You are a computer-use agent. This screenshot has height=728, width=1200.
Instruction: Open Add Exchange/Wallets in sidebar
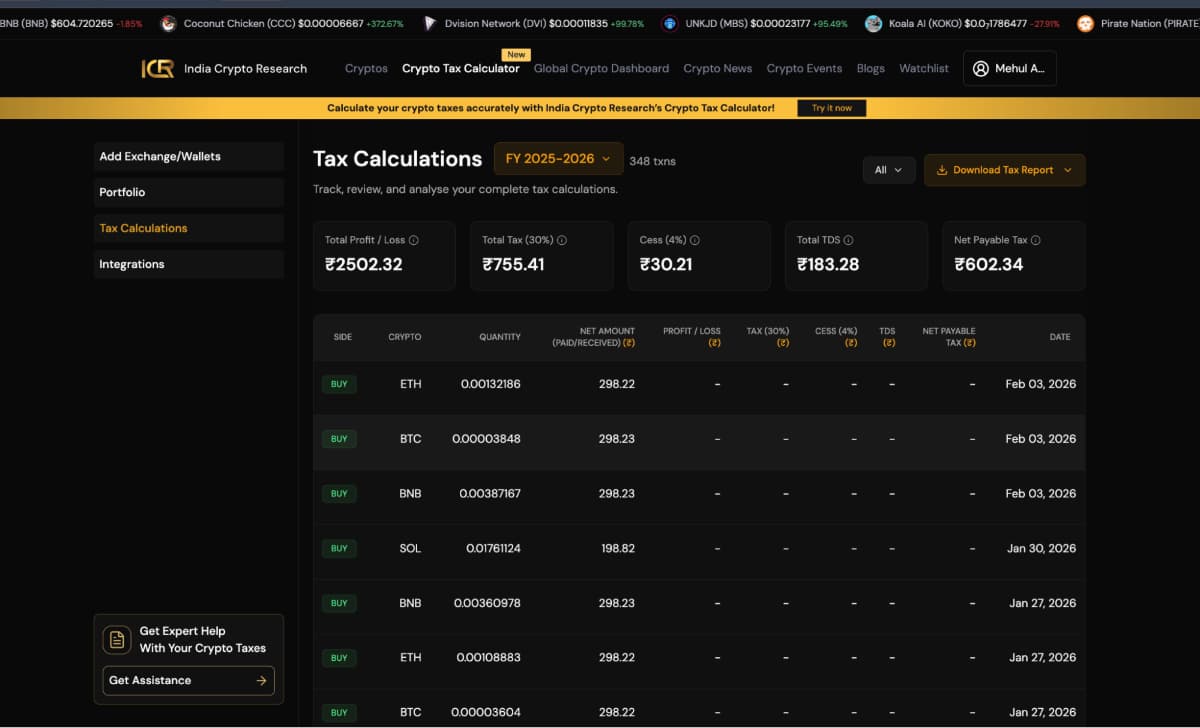(188, 156)
